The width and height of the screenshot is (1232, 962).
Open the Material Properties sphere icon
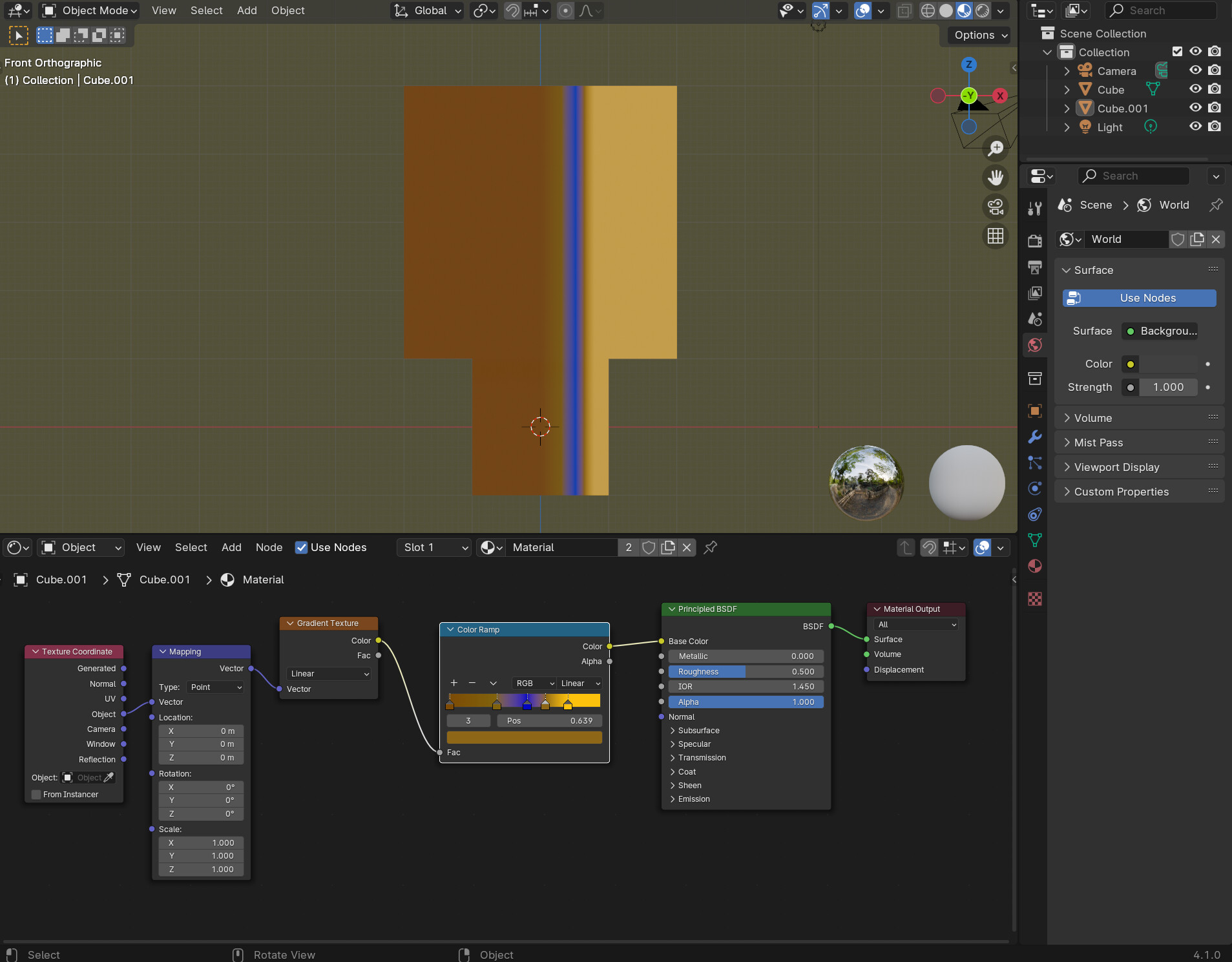coord(1035,566)
